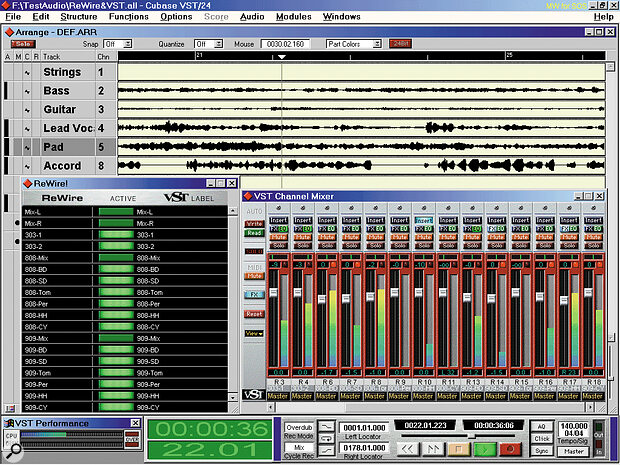
Task: Open the Quantize dropdown
Action: point(208,44)
